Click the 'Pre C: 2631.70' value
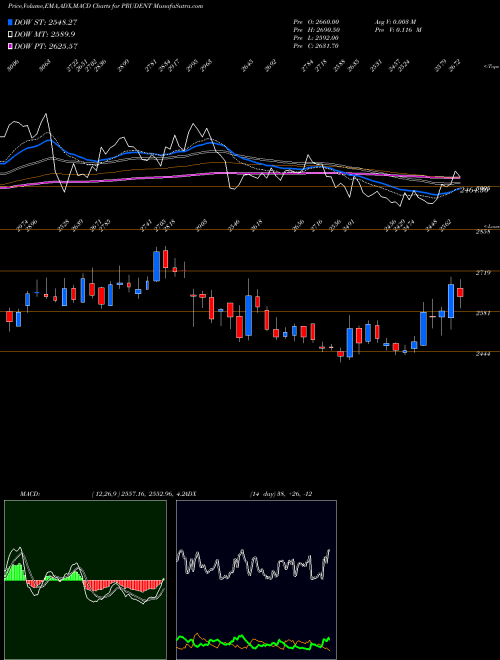 tap(316, 46)
